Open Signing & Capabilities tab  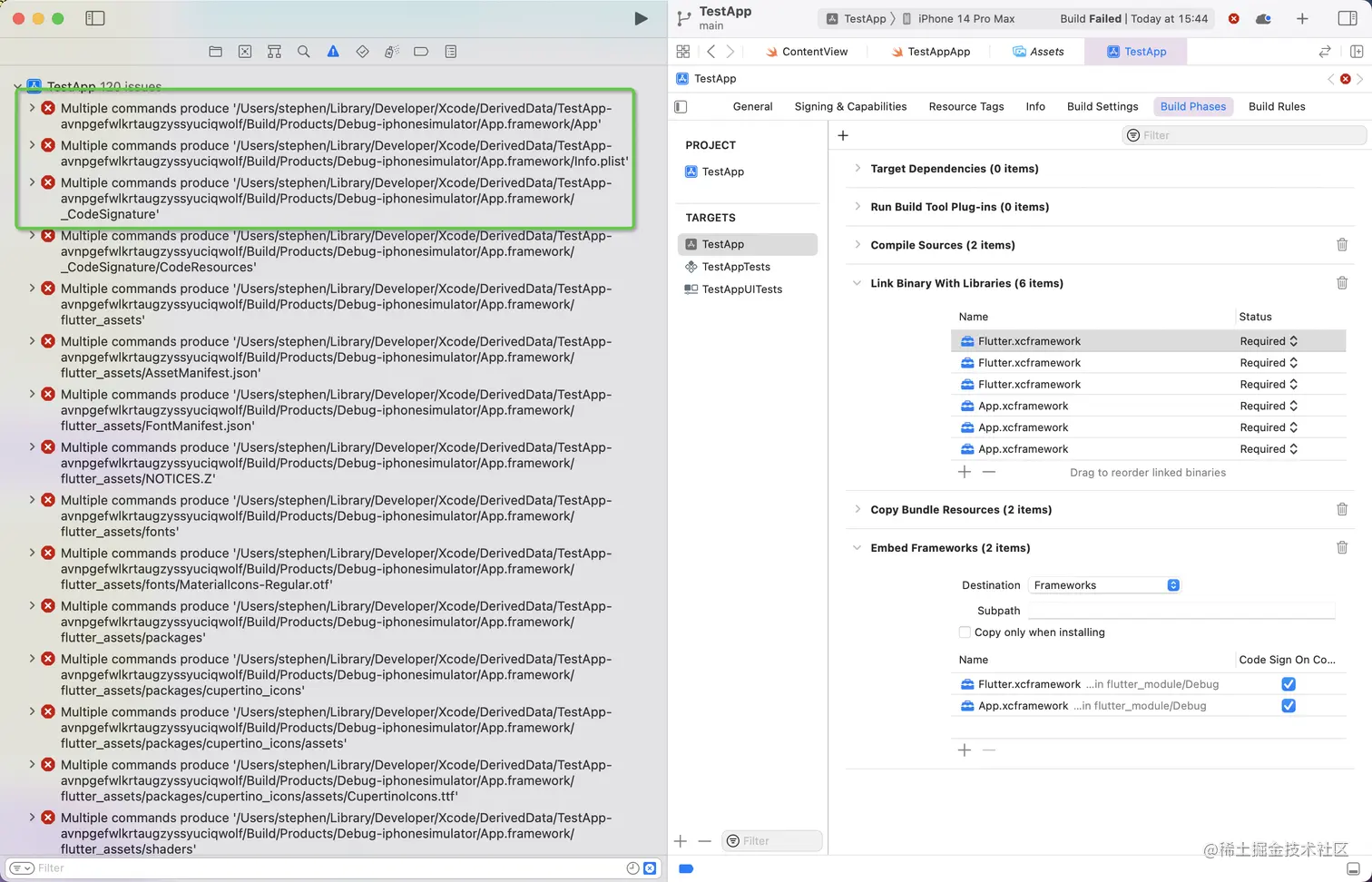click(850, 106)
